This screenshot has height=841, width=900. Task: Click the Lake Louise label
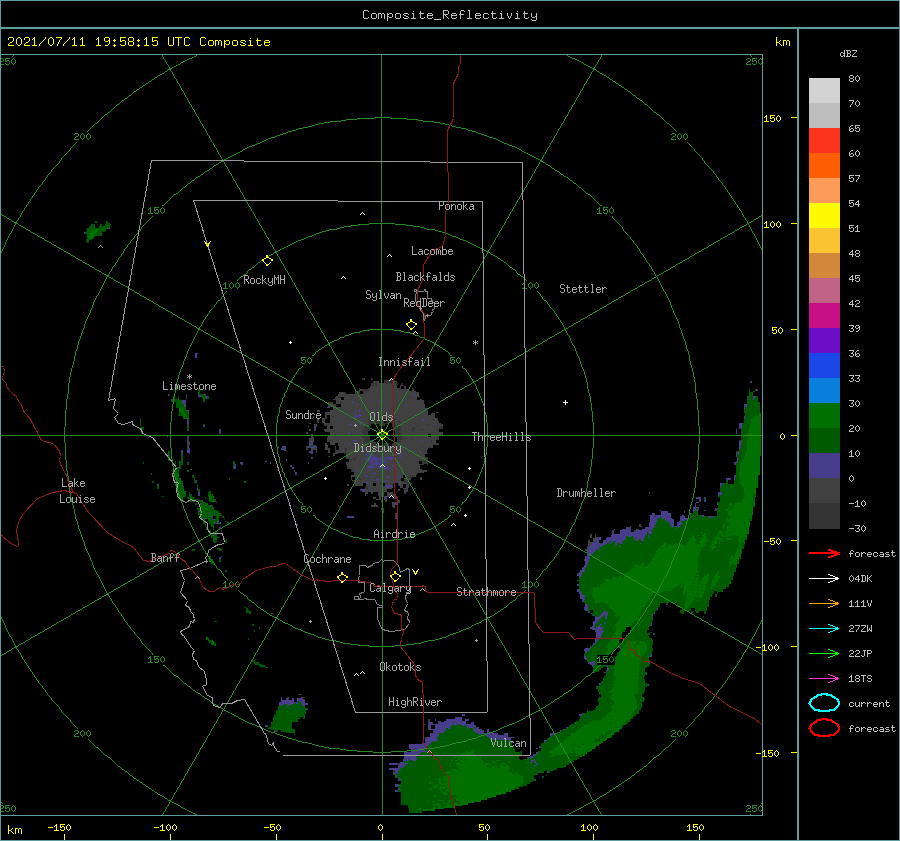pyautogui.click(x=77, y=491)
